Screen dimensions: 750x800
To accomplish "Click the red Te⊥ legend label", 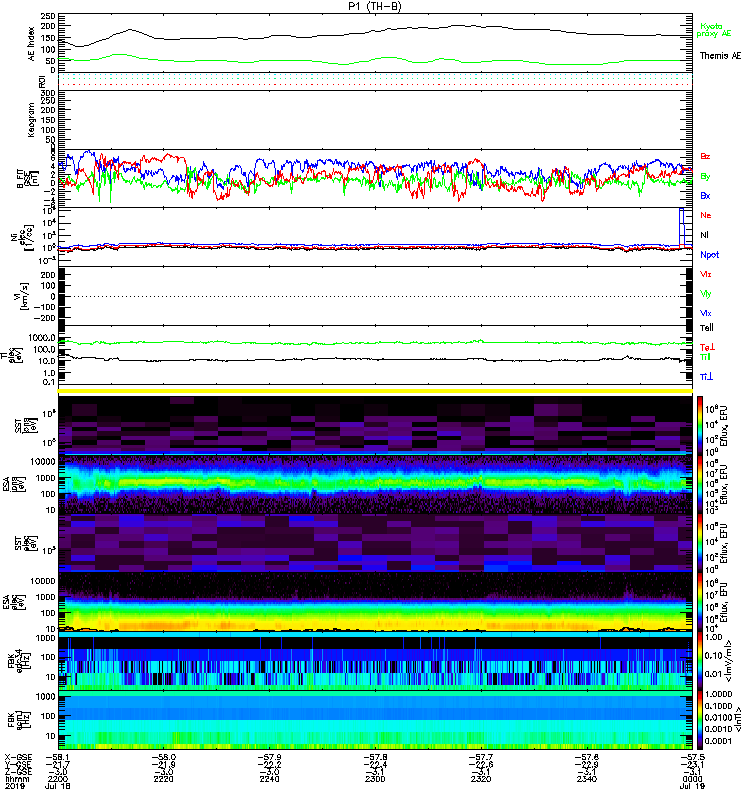I will coord(707,347).
